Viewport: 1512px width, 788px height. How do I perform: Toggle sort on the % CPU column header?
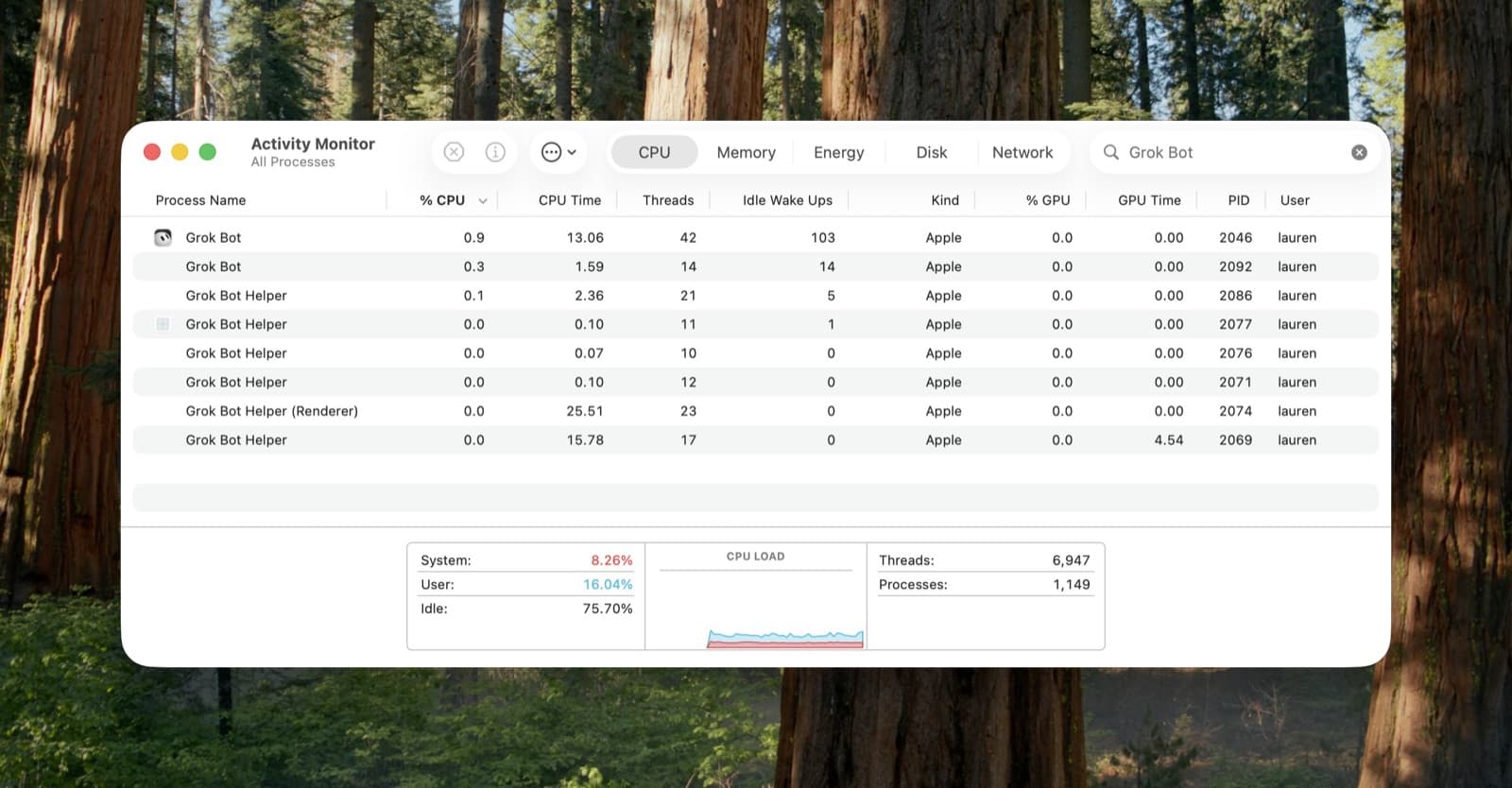click(x=442, y=200)
